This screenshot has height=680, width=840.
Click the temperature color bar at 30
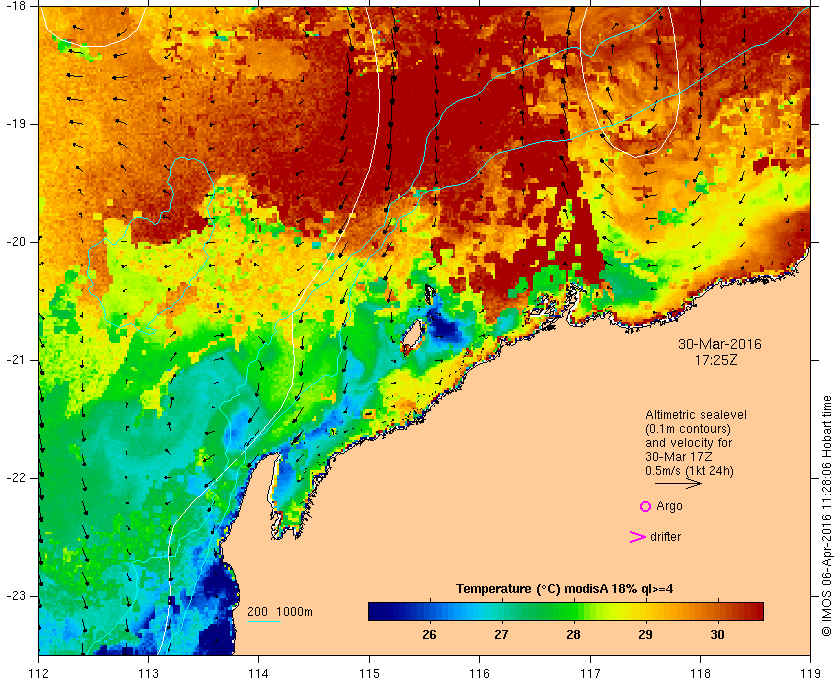pyautogui.click(x=717, y=611)
